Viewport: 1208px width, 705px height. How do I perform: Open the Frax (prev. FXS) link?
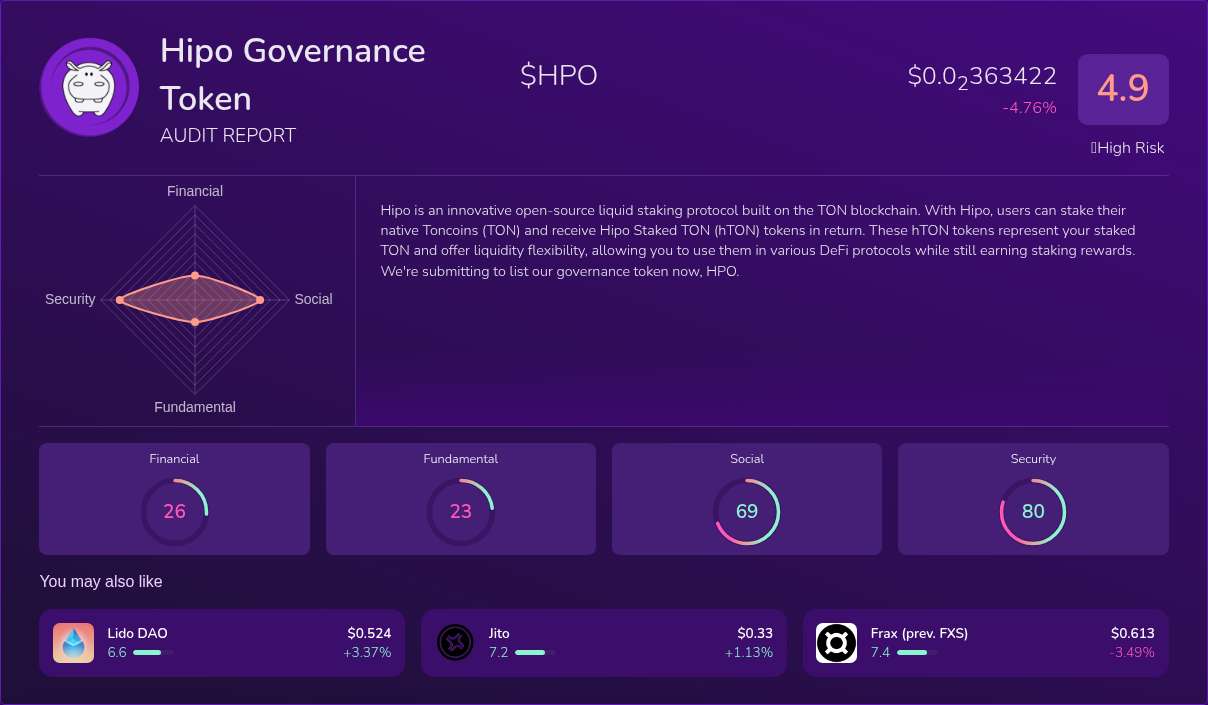919,633
